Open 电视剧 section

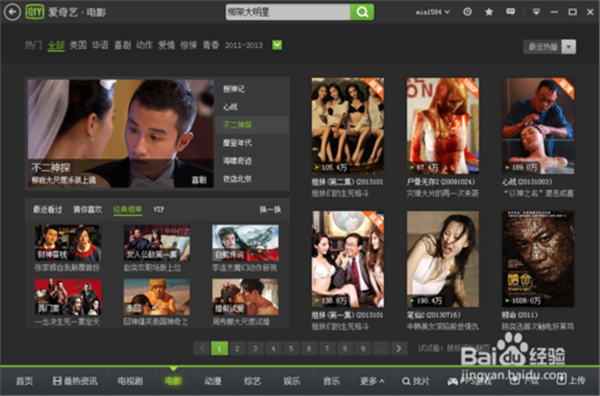pos(130,381)
